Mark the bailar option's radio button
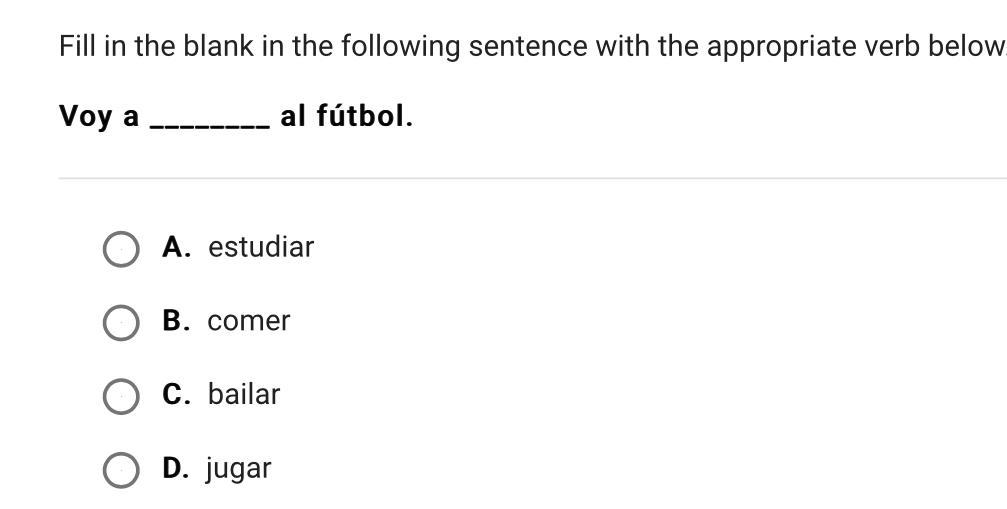This screenshot has height=509, width=1007. pyautogui.click(x=121, y=396)
